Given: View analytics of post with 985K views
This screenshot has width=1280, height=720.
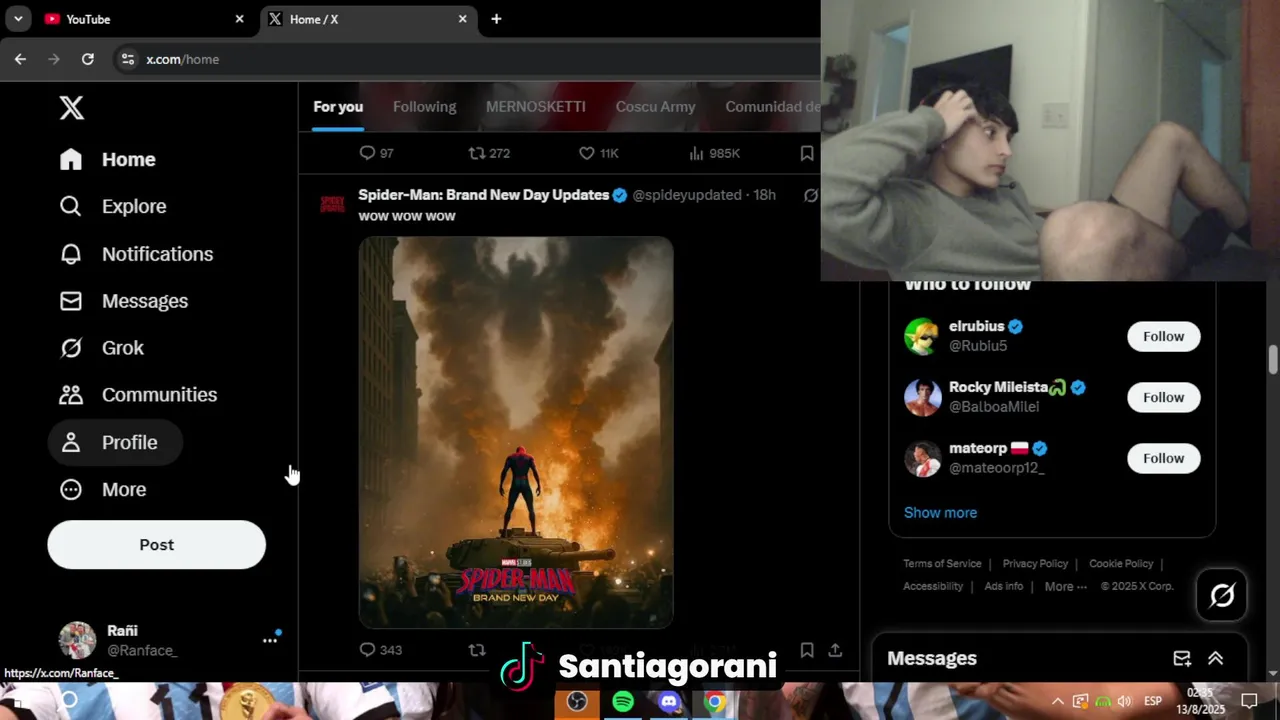Looking at the screenshot, I should pos(714,153).
